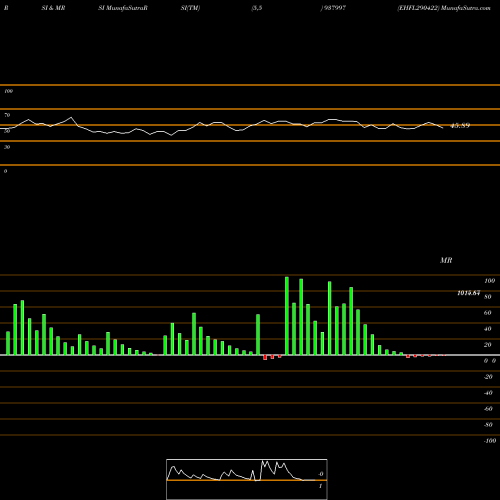Click the RSI axis label 50
The height and width of the screenshot is (500, 500).
tap(7, 131)
